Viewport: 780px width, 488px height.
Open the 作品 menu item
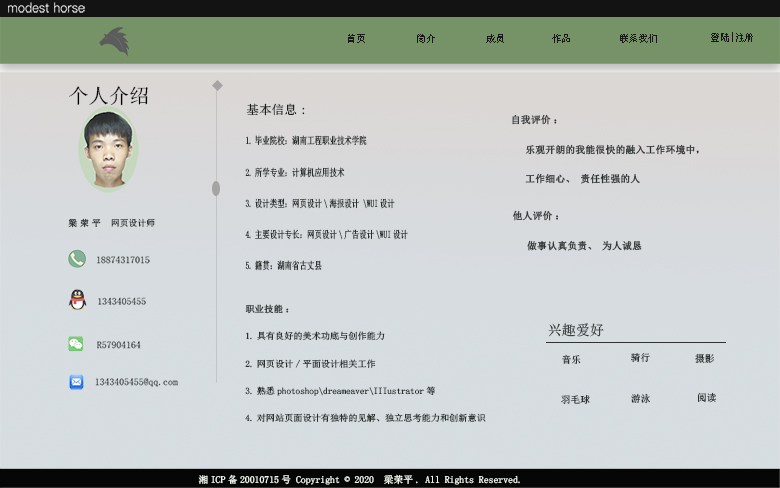(561, 38)
